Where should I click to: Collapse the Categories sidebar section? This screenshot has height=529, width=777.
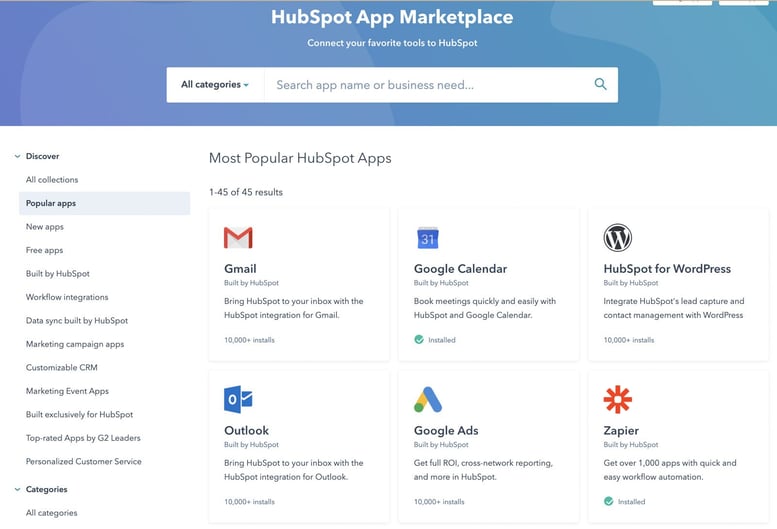point(17,490)
